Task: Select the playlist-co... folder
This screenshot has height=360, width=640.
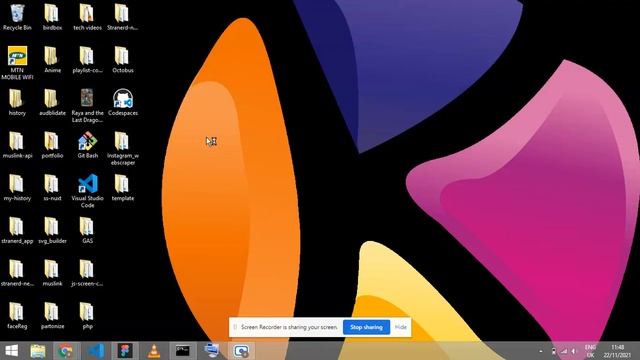Action: (87, 60)
